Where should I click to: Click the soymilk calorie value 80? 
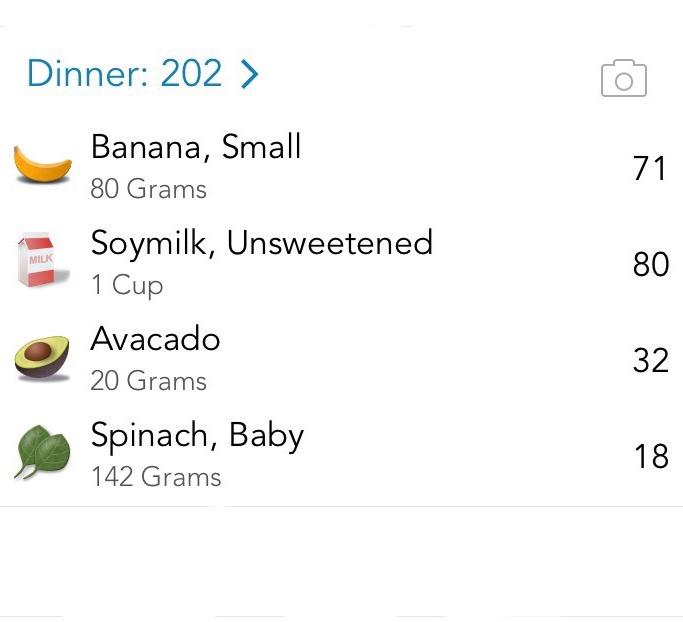[650, 264]
